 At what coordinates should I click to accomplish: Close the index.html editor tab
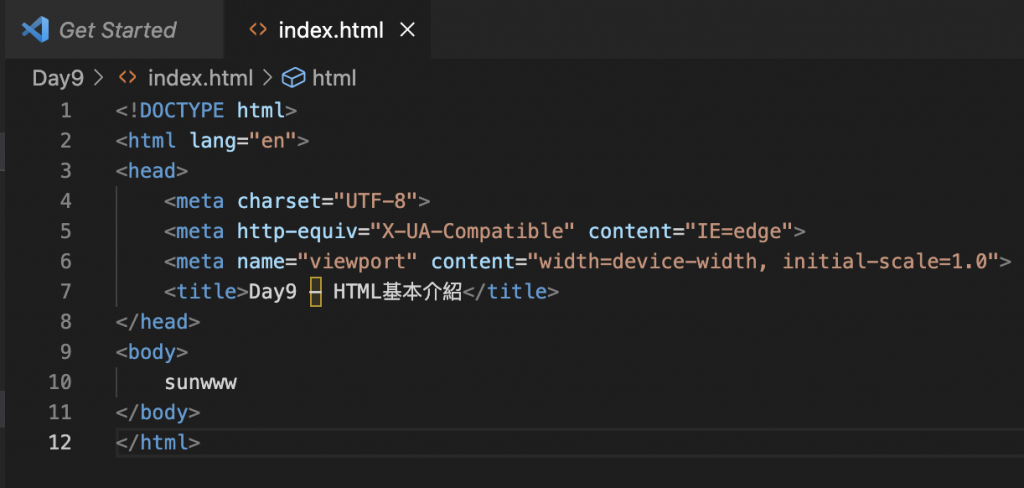point(407,30)
